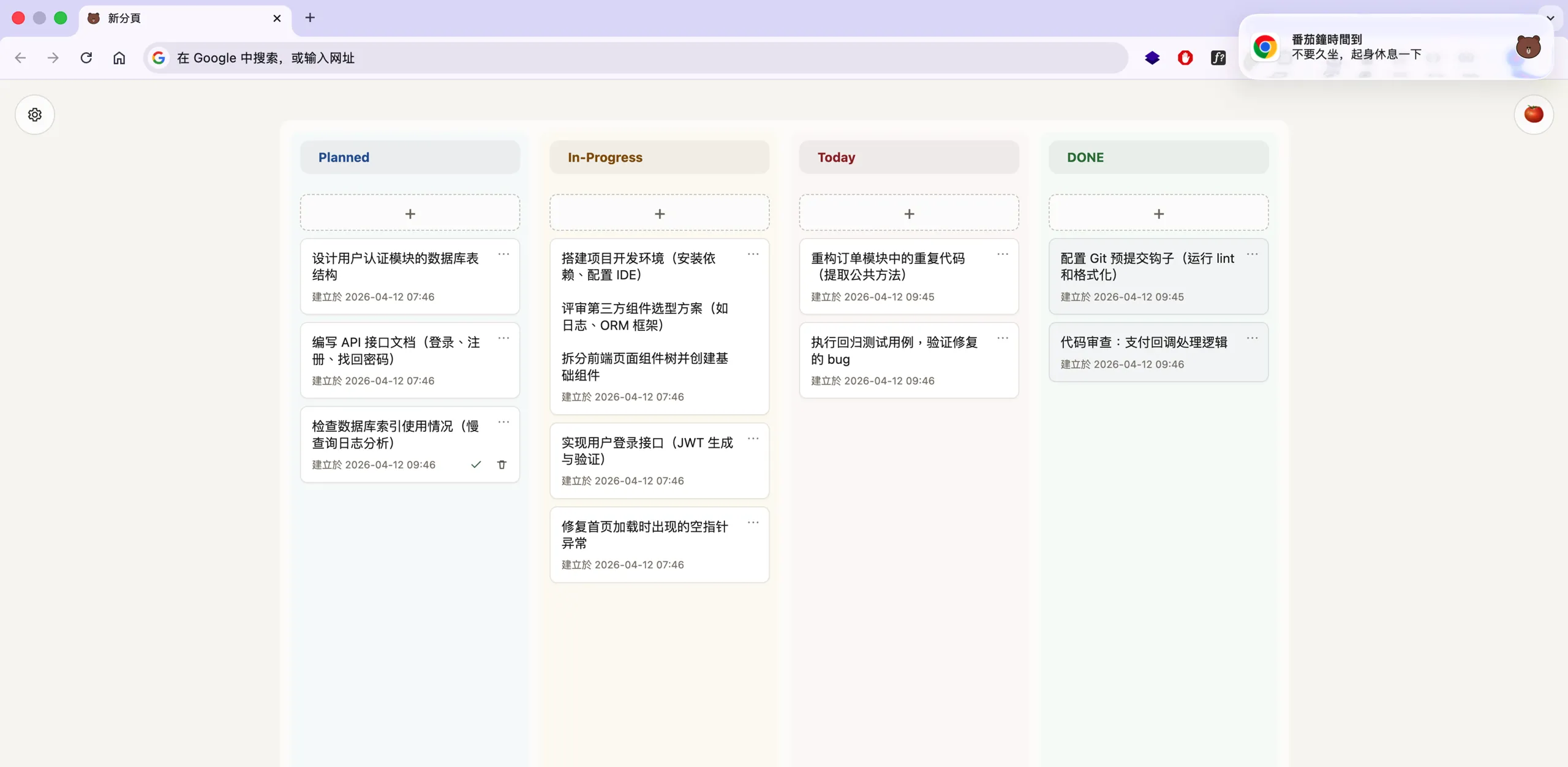Screen dimensions: 1568x767
Task: Expand the tab search chevron at top right
Action: (x=1550, y=18)
